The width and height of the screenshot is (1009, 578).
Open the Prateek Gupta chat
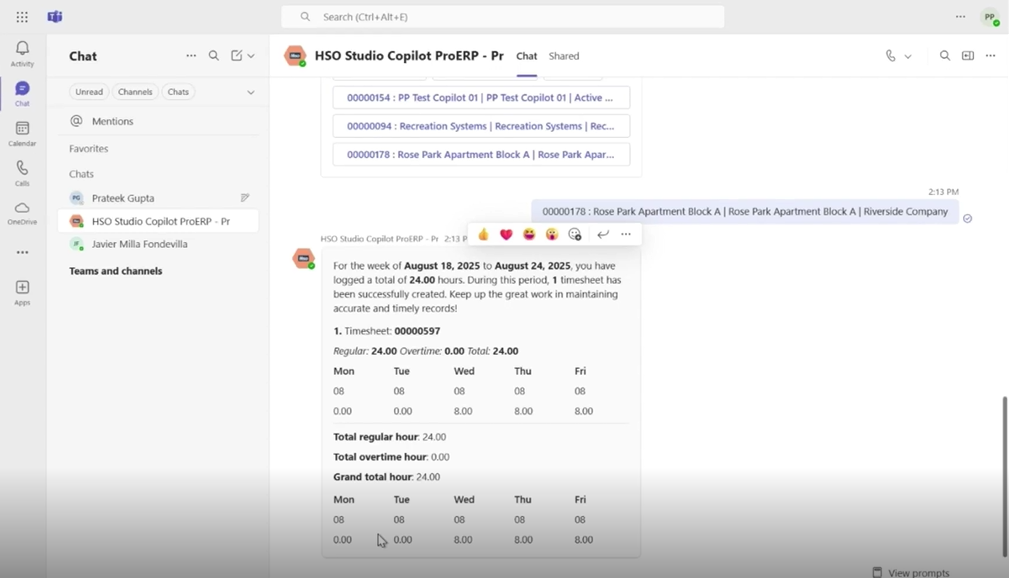point(123,198)
